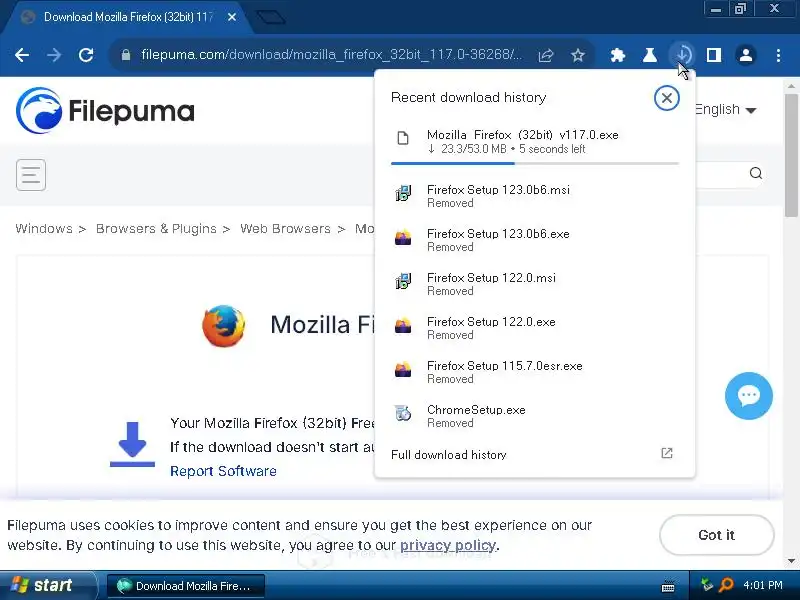Expand the English language dropdown
The width and height of the screenshot is (800, 600).
(x=725, y=110)
